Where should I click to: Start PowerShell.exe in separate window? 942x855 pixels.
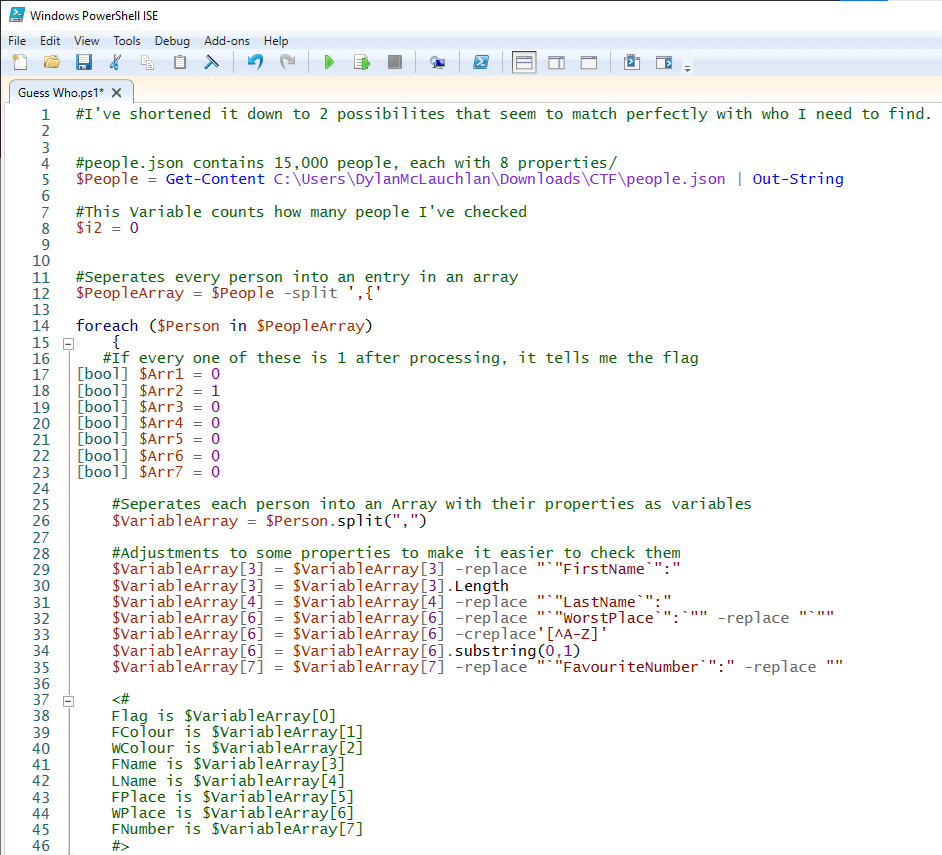point(481,62)
